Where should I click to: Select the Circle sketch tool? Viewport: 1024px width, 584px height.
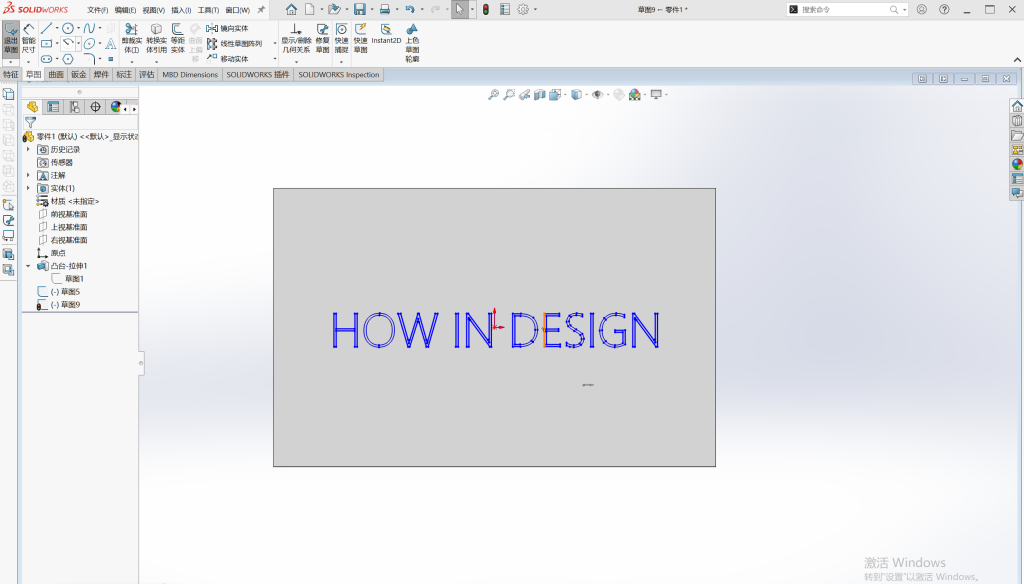[68, 29]
